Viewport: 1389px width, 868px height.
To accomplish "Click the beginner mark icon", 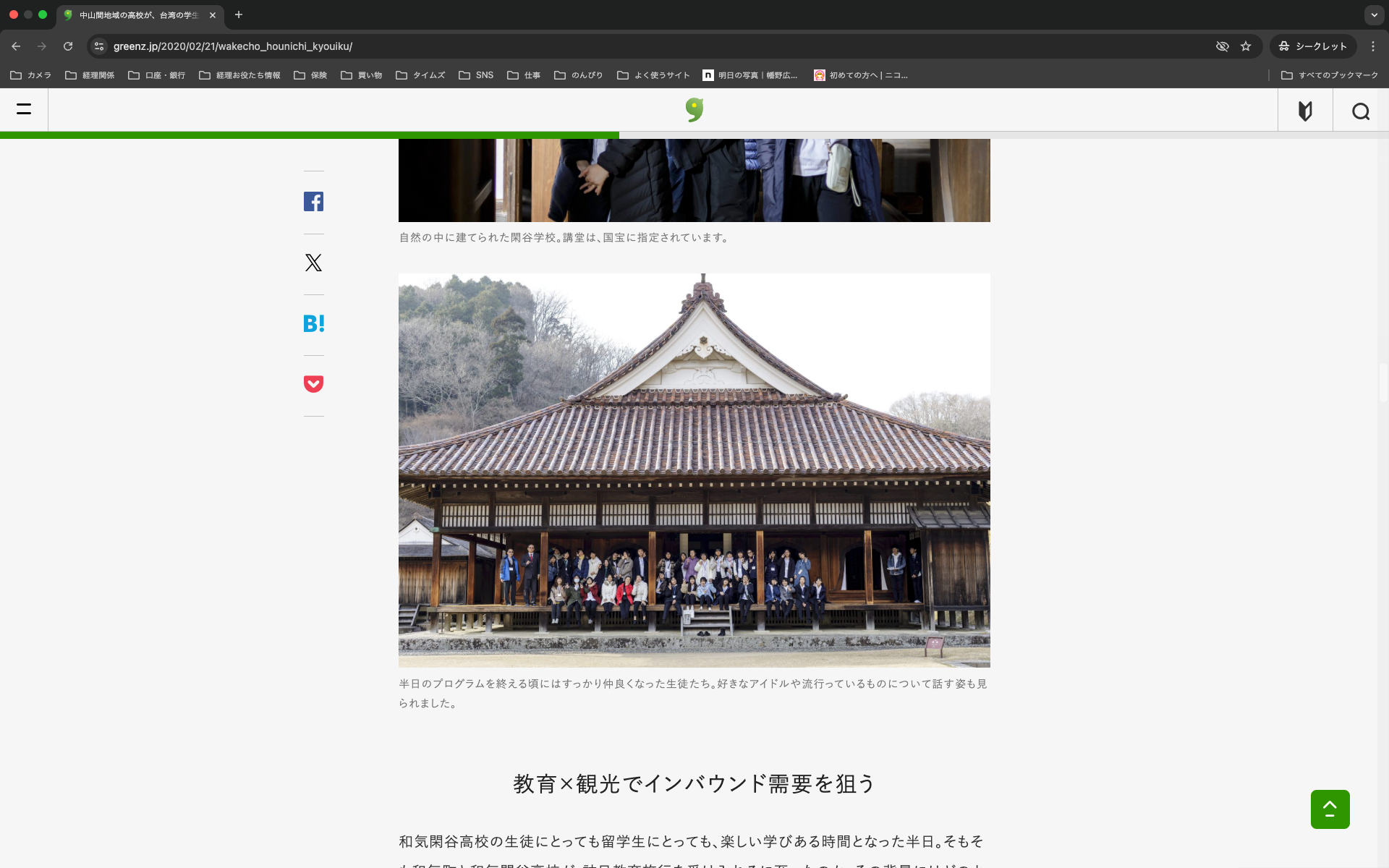I will coord(1305,111).
